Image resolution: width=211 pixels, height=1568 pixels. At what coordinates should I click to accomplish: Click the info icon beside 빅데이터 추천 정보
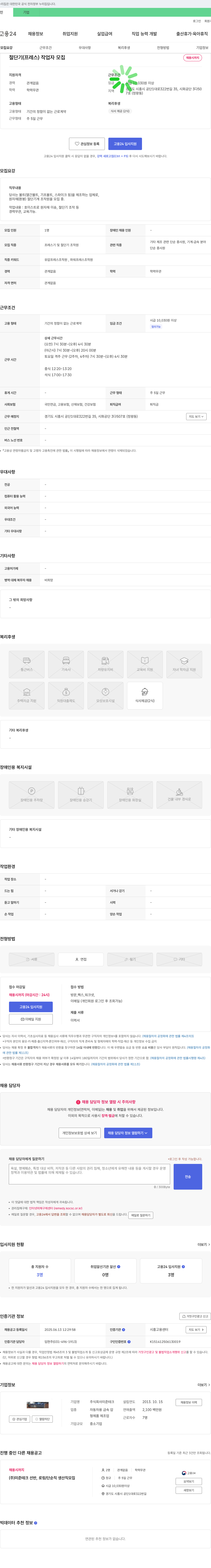[35, 1523]
